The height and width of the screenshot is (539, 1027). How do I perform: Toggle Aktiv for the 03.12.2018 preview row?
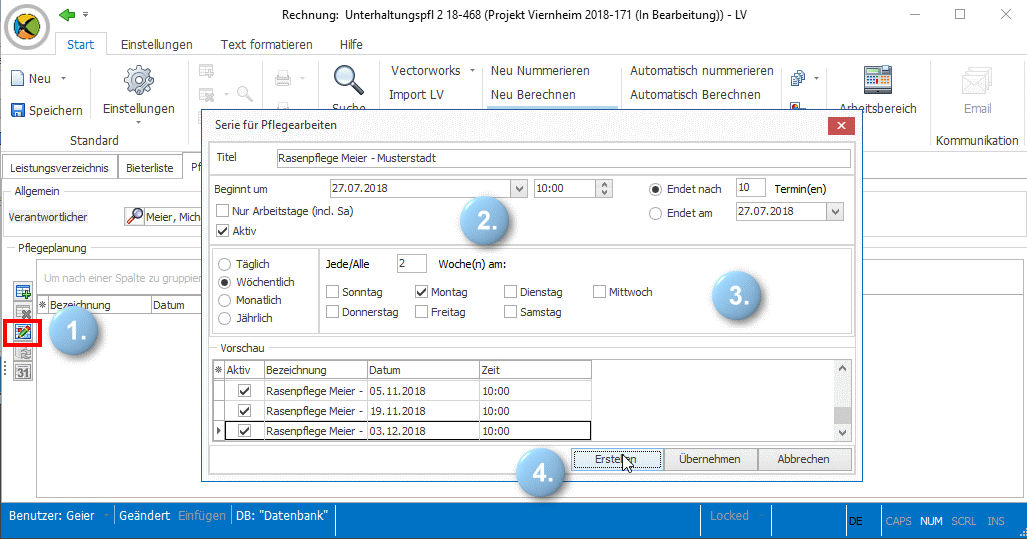coord(244,431)
